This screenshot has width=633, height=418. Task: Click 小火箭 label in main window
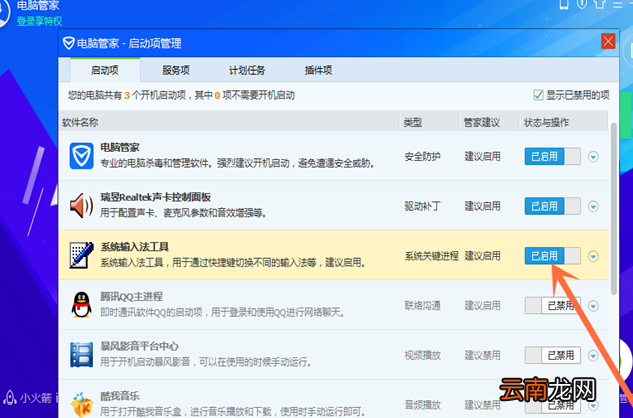point(36,398)
